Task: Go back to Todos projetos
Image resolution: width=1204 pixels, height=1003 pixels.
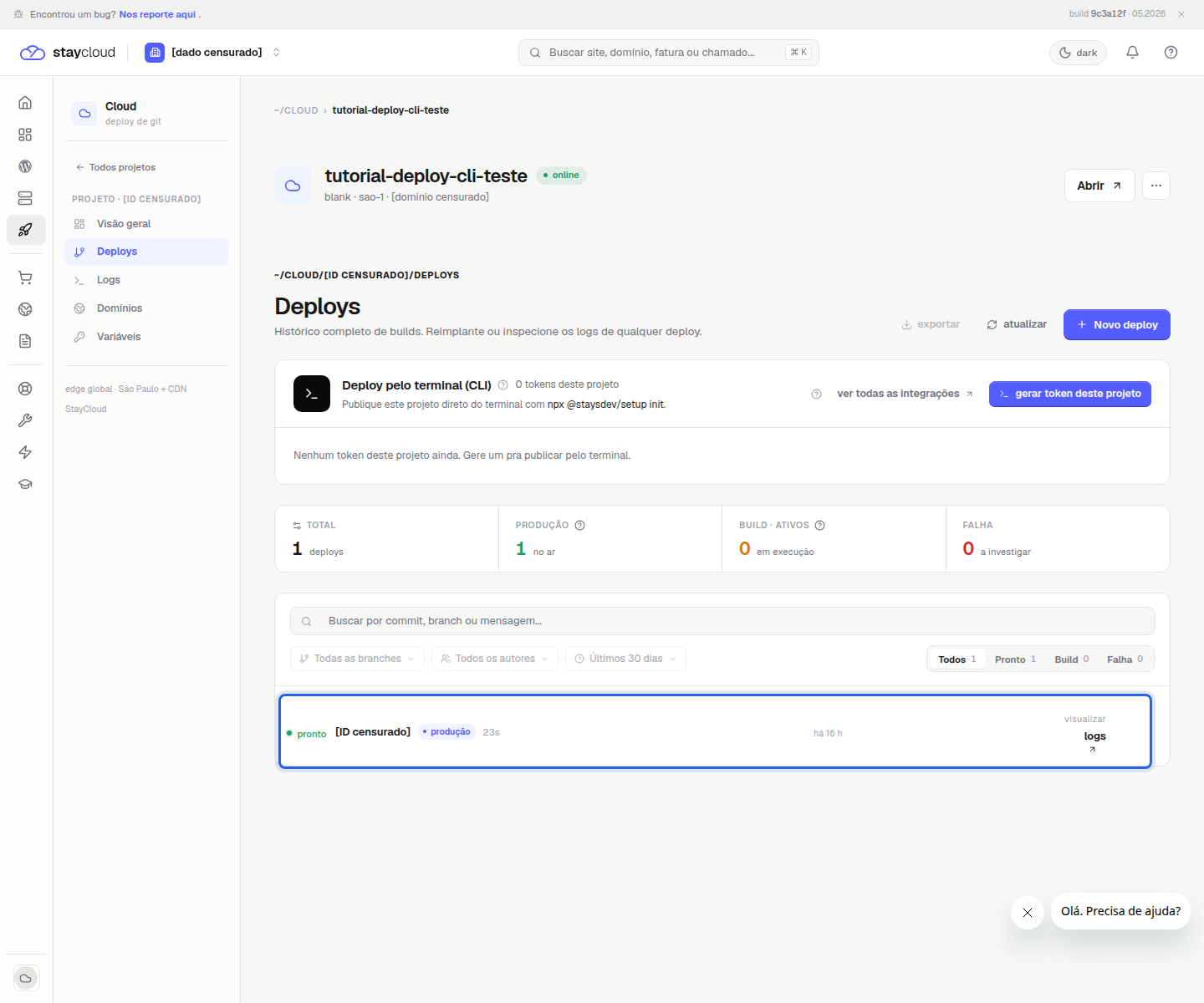Action: [x=115, y=167]
